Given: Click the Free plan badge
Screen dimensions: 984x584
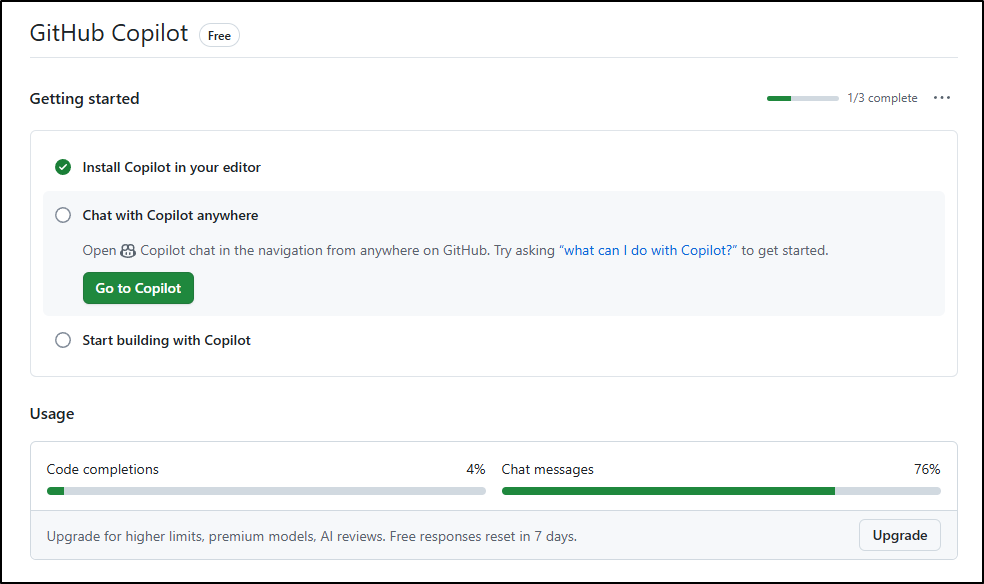Looking at the screenshot, I should (219, 36).
